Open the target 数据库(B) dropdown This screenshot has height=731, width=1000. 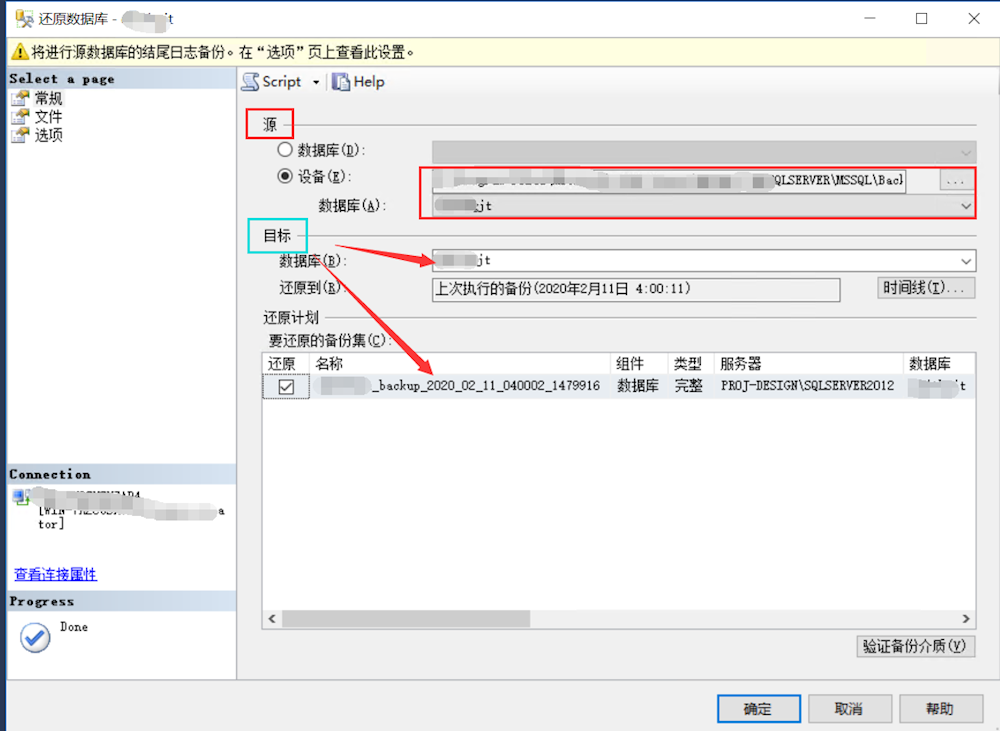pyautogui.click(x=965, y=260)
